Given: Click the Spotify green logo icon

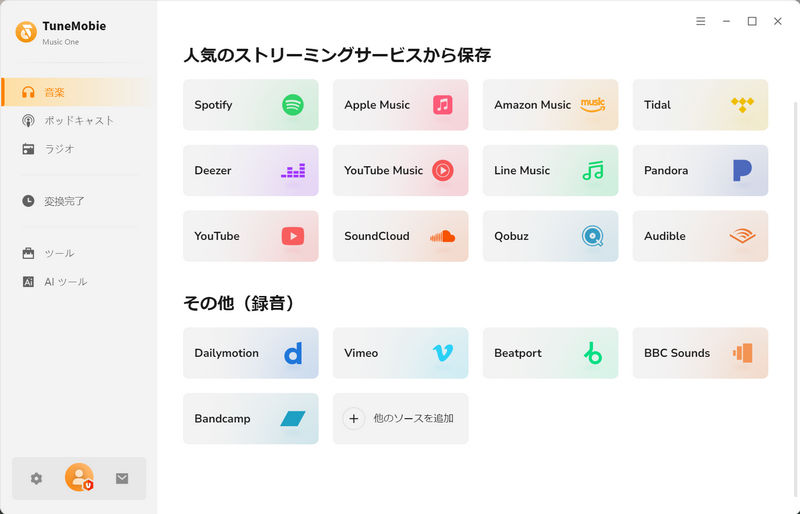Looking at the screenshot, I should click(293, 105).
